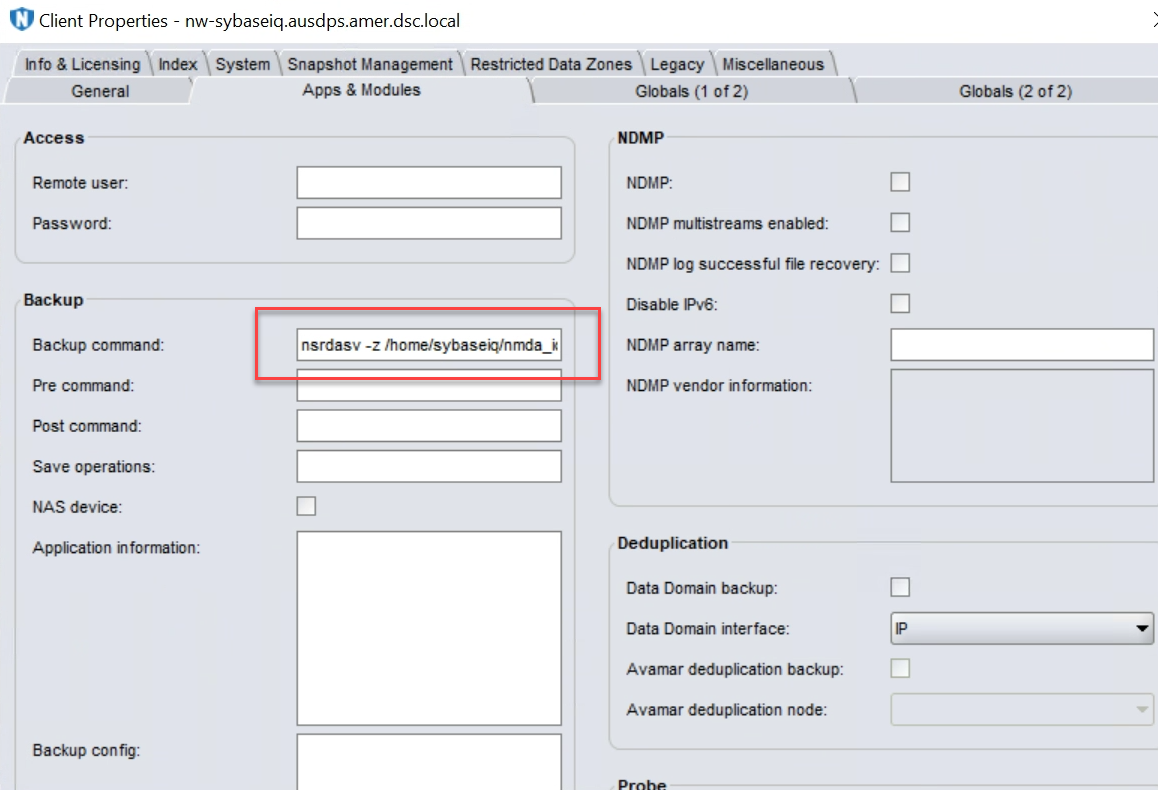Viewport: 1158px width, 790px height.
Task: Enable NDMP multistreams
Action: tap(899, 222)
